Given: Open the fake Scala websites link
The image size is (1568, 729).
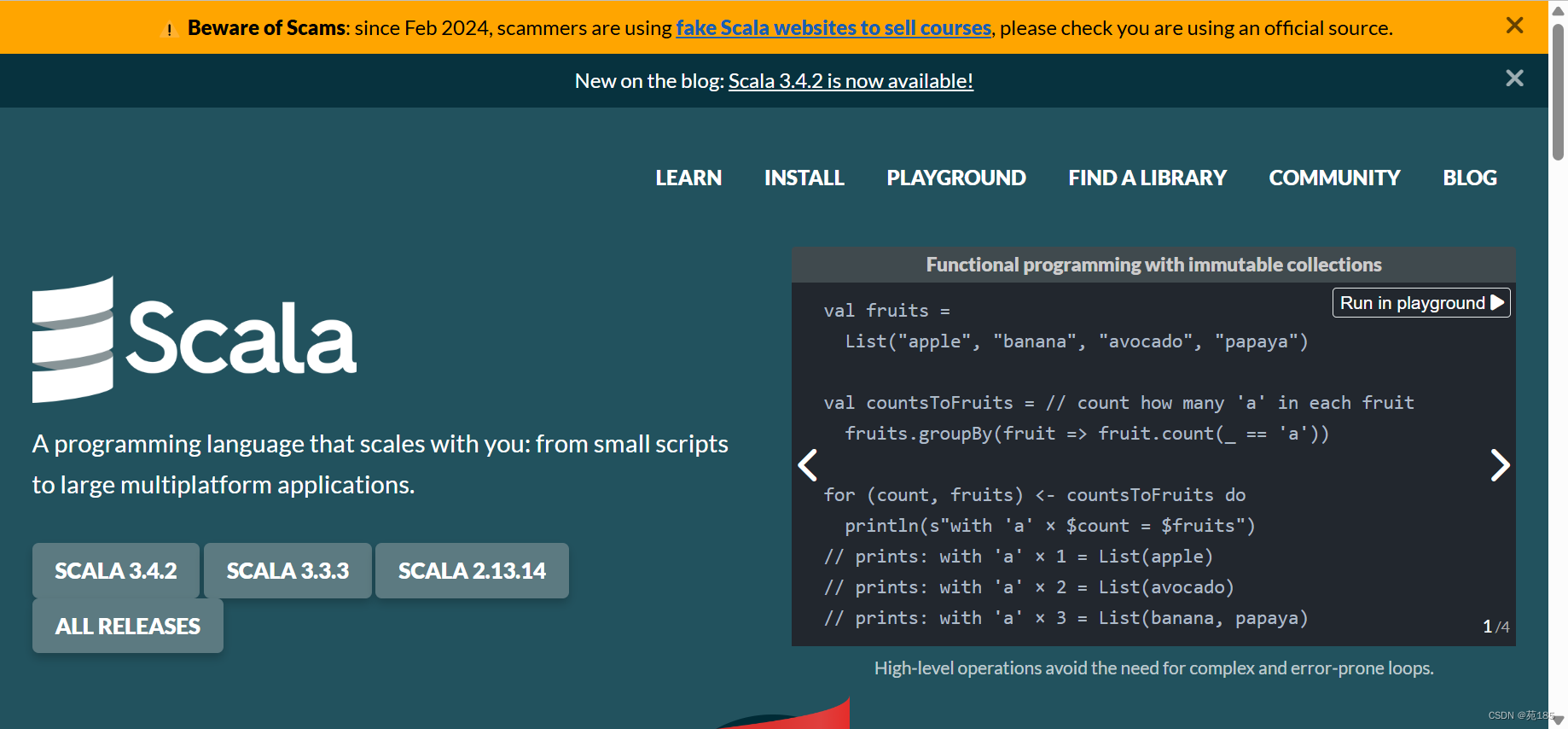Looking at the screenshot, I should click(x=833, y=28).
